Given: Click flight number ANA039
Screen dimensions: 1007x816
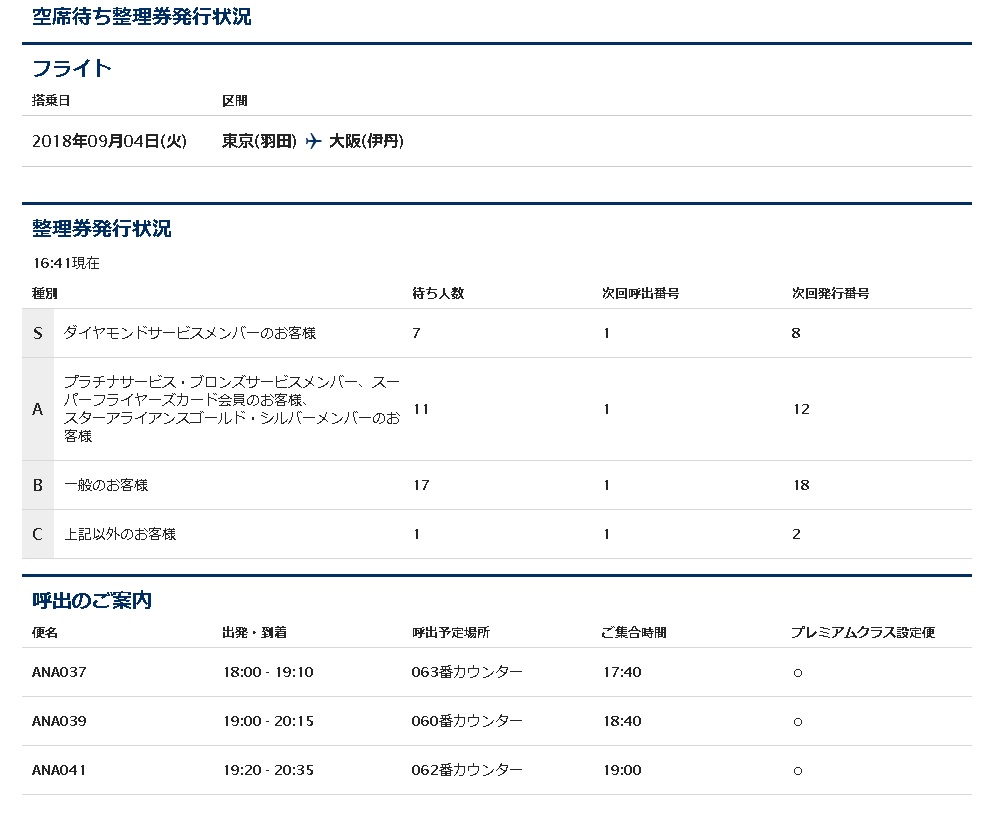Looking at the screenshot, I should tap(59, 721).
